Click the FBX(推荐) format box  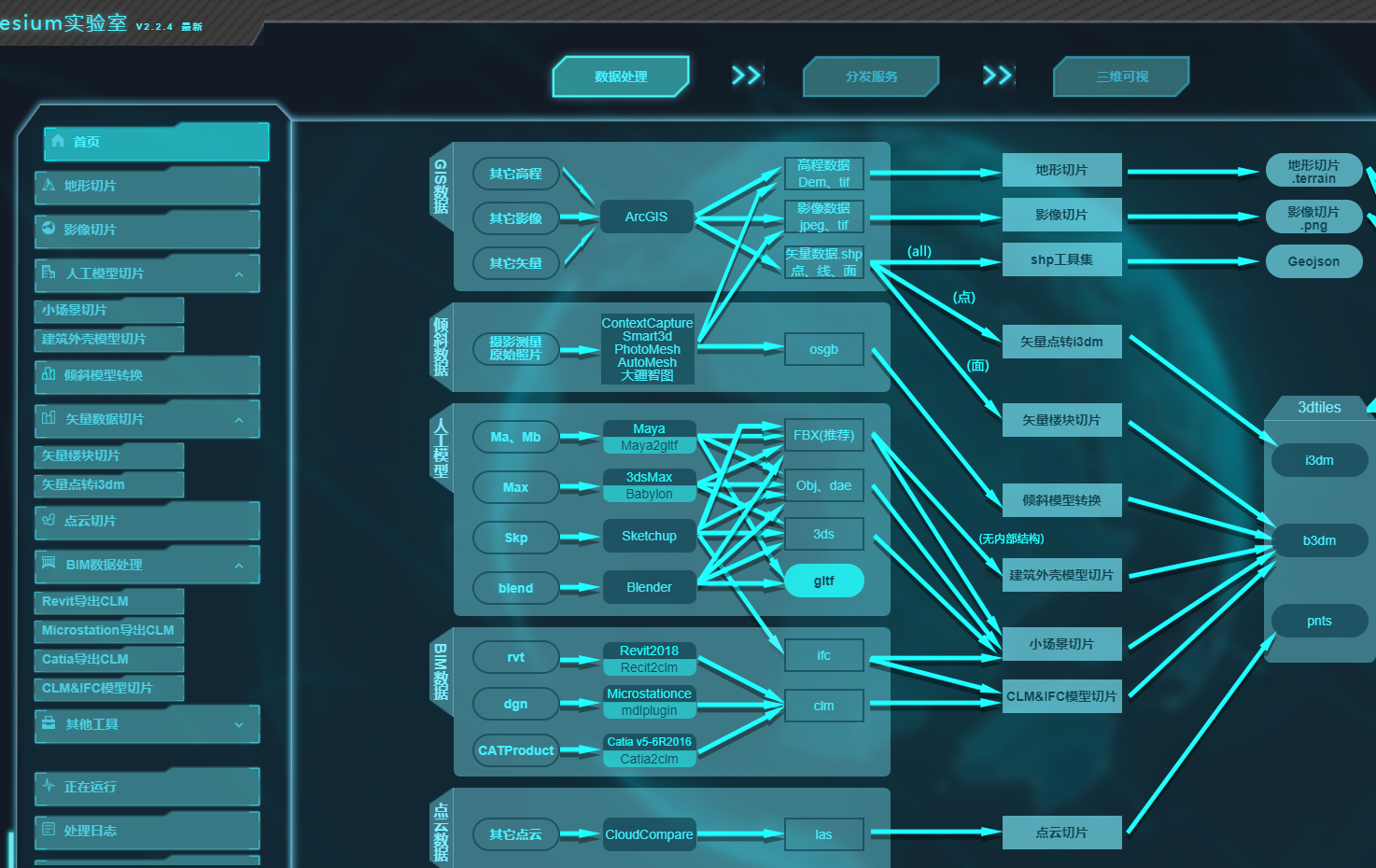click(823, 435)
